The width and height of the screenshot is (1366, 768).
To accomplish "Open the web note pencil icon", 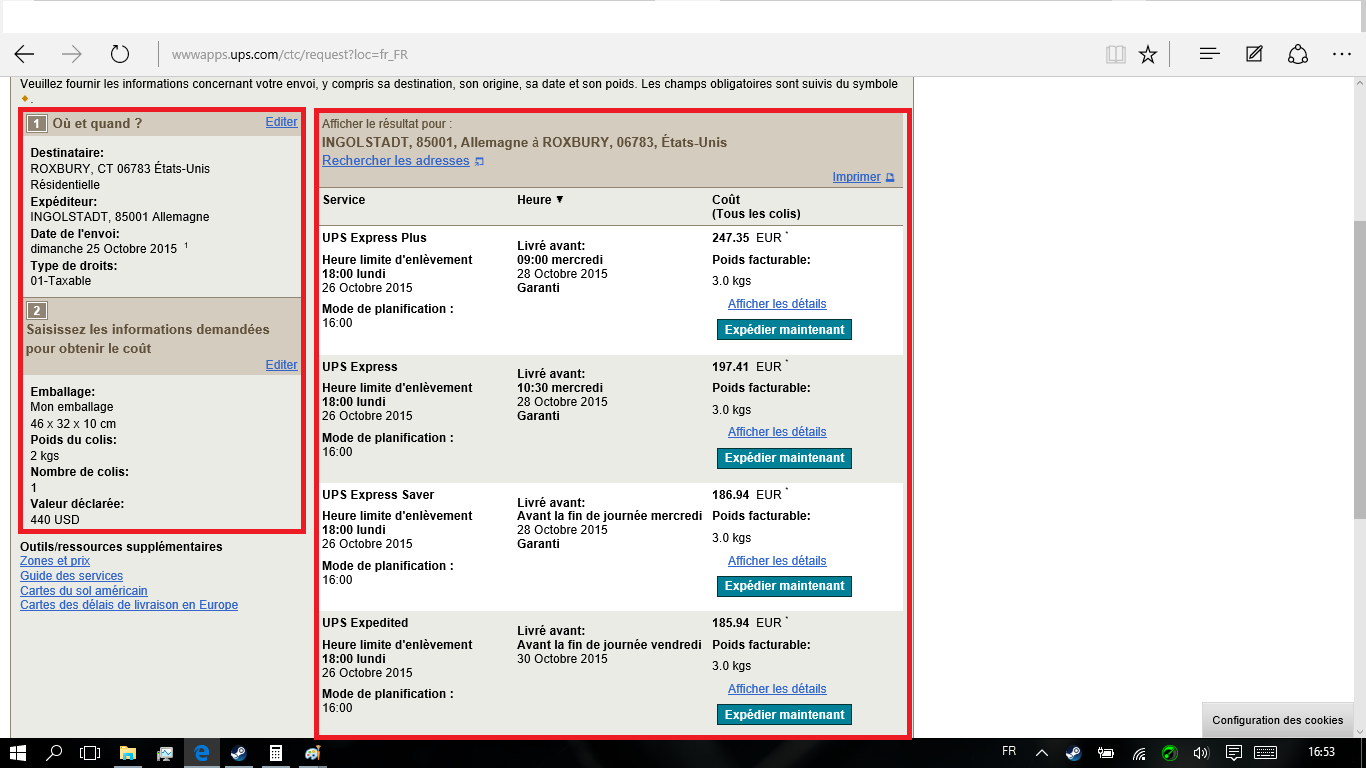I will (x=1254, y=54).
